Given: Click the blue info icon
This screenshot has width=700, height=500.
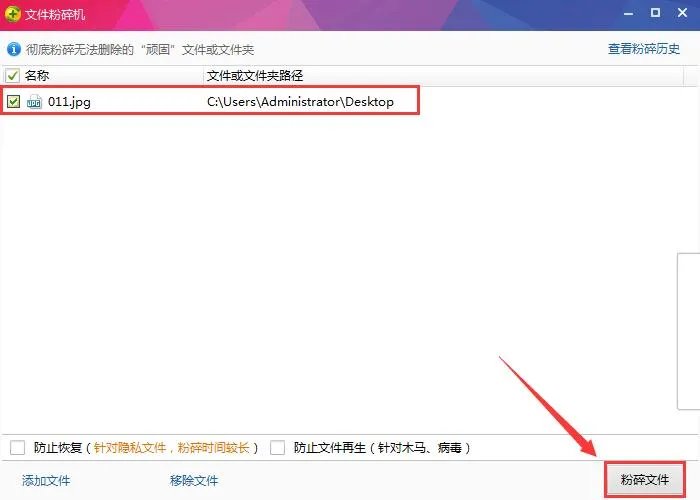Looking at the screenshot, I should tap(14, 49).
